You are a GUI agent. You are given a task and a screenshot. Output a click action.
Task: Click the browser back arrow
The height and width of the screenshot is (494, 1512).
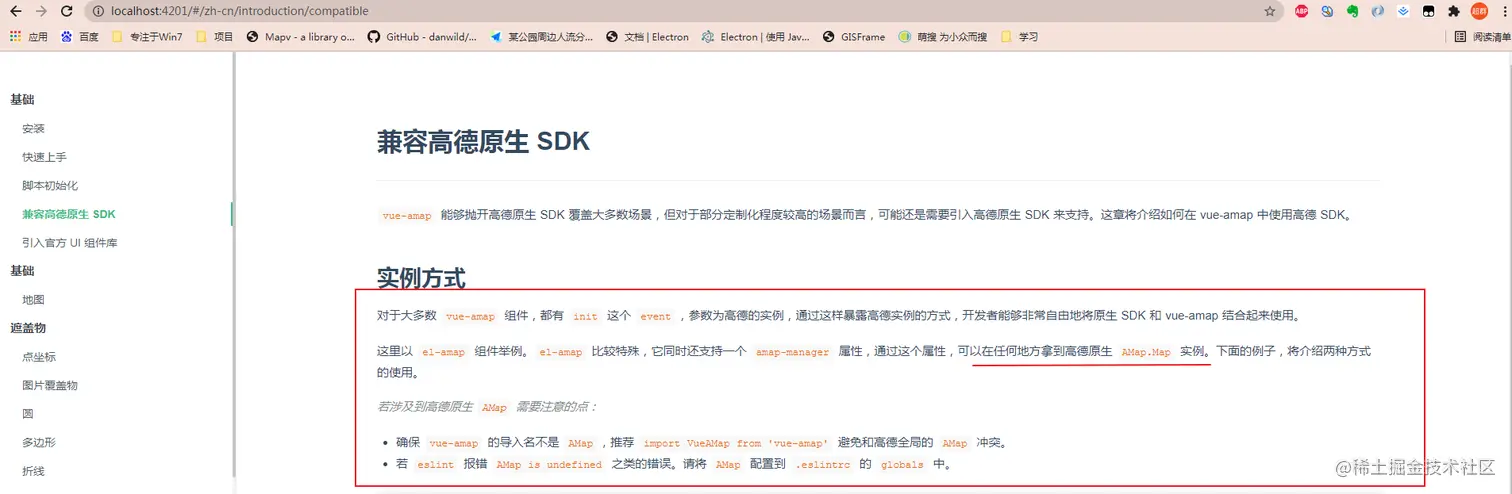pos(16,11)
